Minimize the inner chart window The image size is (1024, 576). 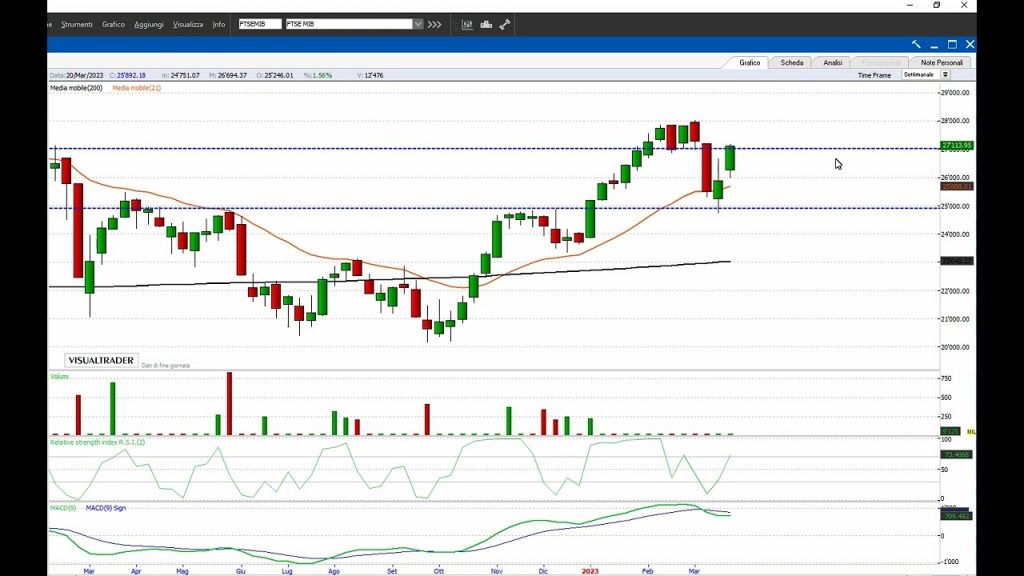pyautogui.click(x=934, y=44)
